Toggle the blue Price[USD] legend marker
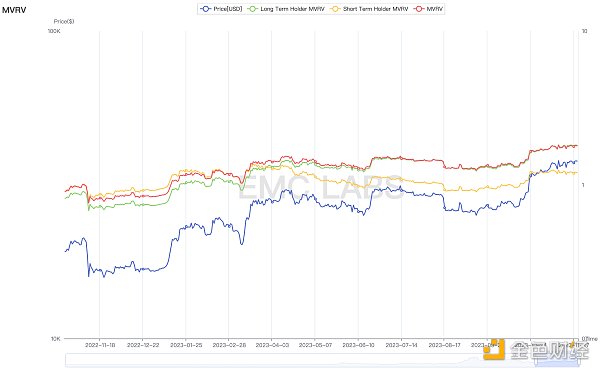 (x=205, y=8)
